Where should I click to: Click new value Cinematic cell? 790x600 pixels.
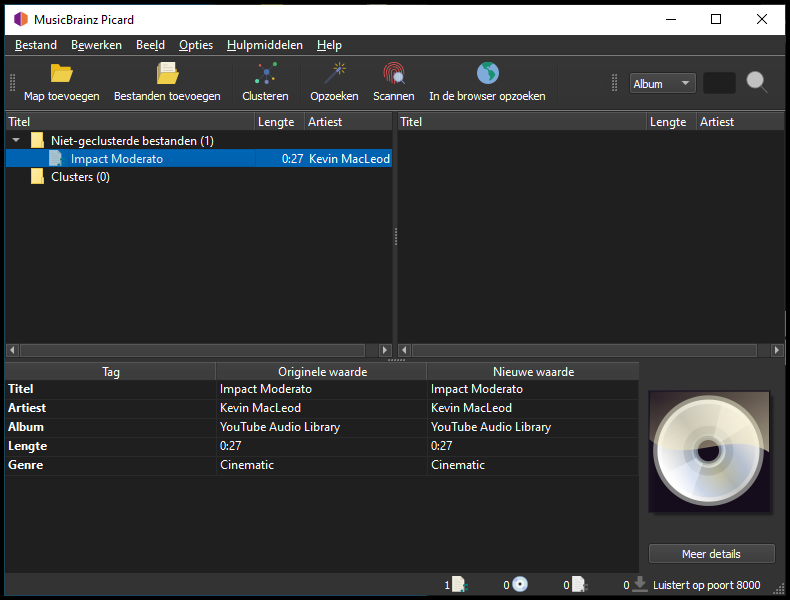[533, 464]
